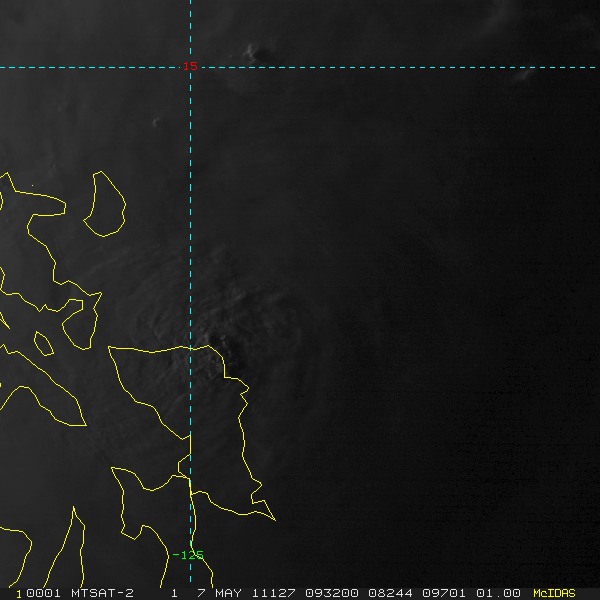The height and width of the screenshot is (600, 600).
Task: Select the MTSAT-2 satellite name text
Action: [x=102, y=593]
